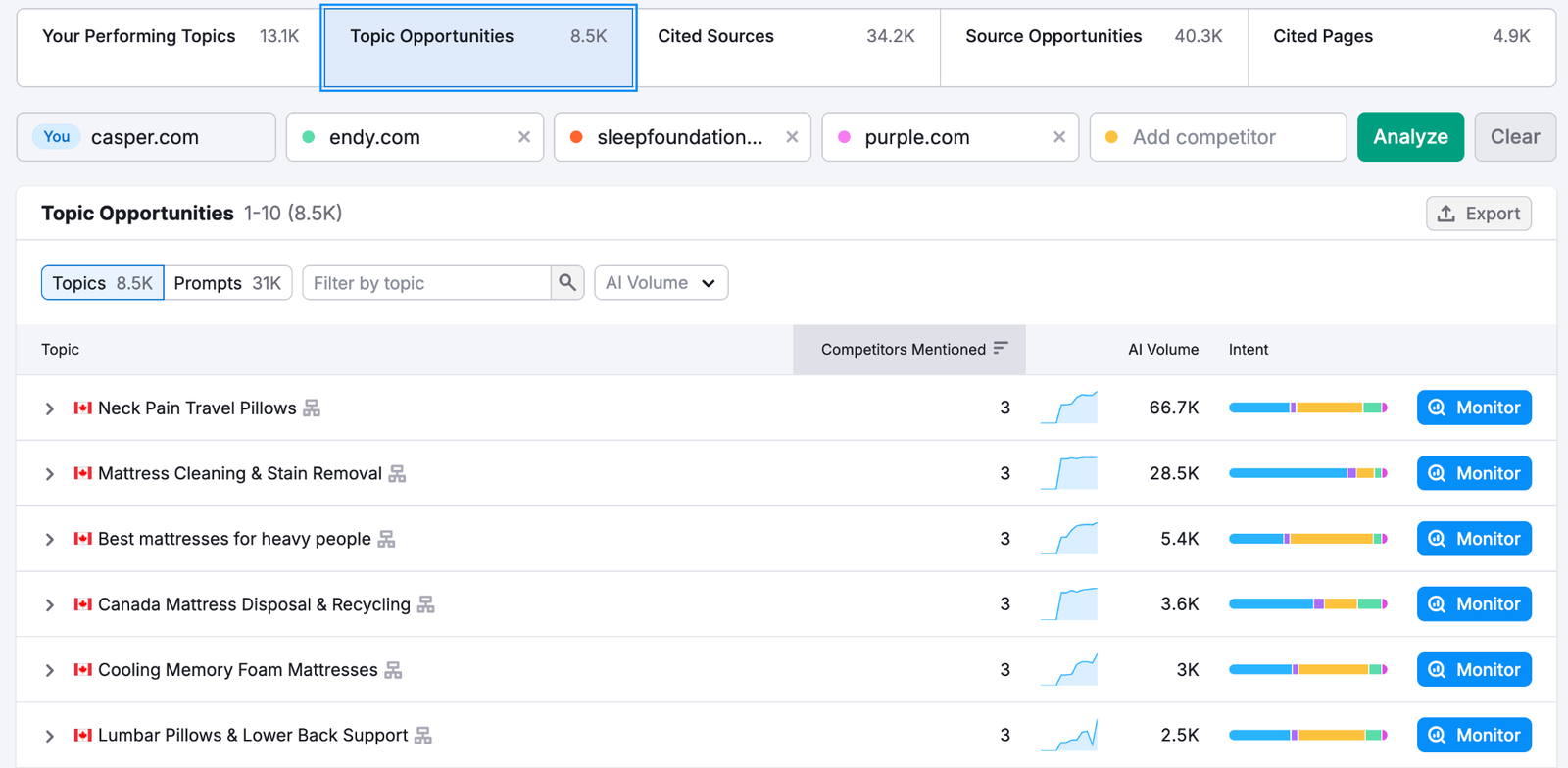Viewport: 1568px width, 768px height.
Task: Expand Cooling Memory Foam Mattresses row
Action: pyautogui.click(x=49, y=671)
